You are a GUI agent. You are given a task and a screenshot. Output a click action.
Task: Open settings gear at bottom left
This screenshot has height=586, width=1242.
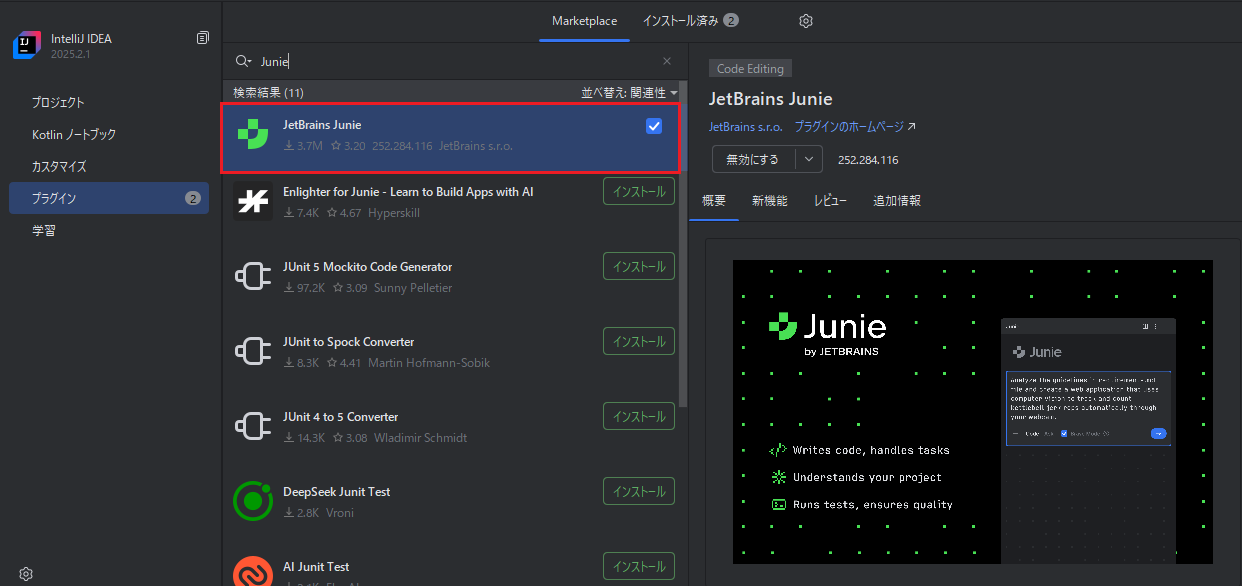point(26,574)
